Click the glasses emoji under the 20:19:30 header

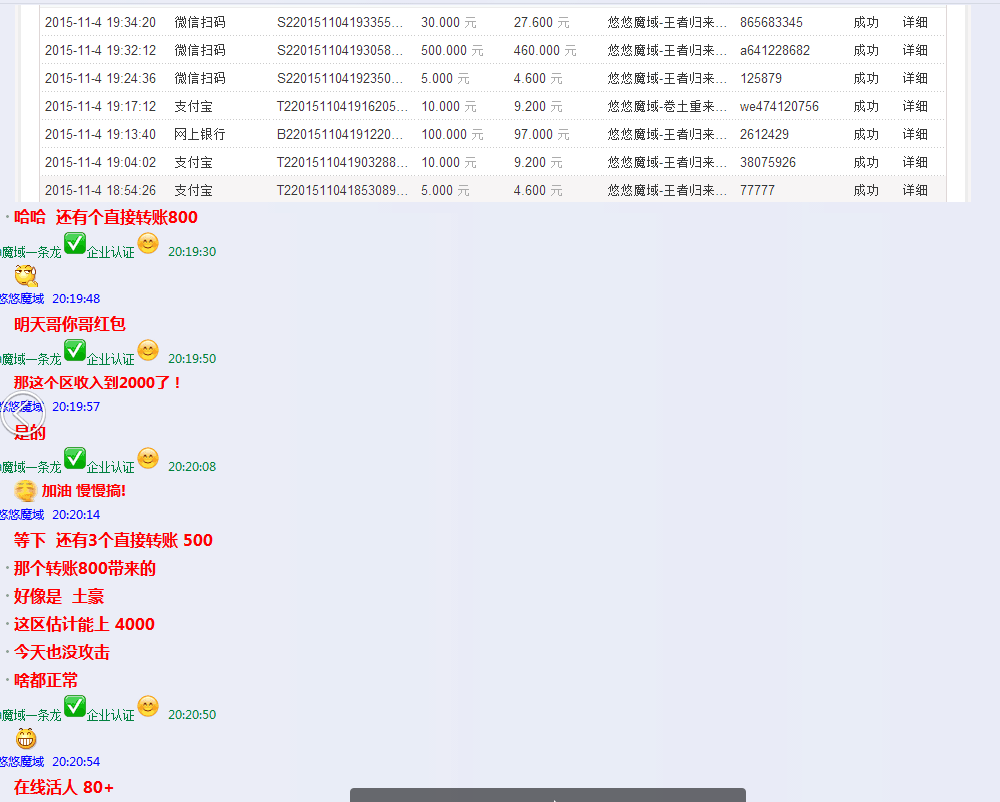coord(26,276)
